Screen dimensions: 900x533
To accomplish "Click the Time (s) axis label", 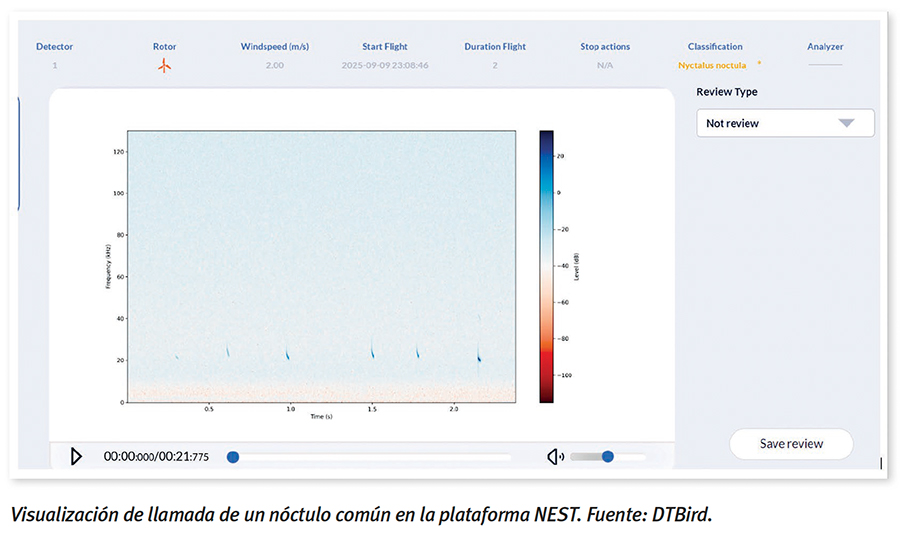I will coord(321,417).
